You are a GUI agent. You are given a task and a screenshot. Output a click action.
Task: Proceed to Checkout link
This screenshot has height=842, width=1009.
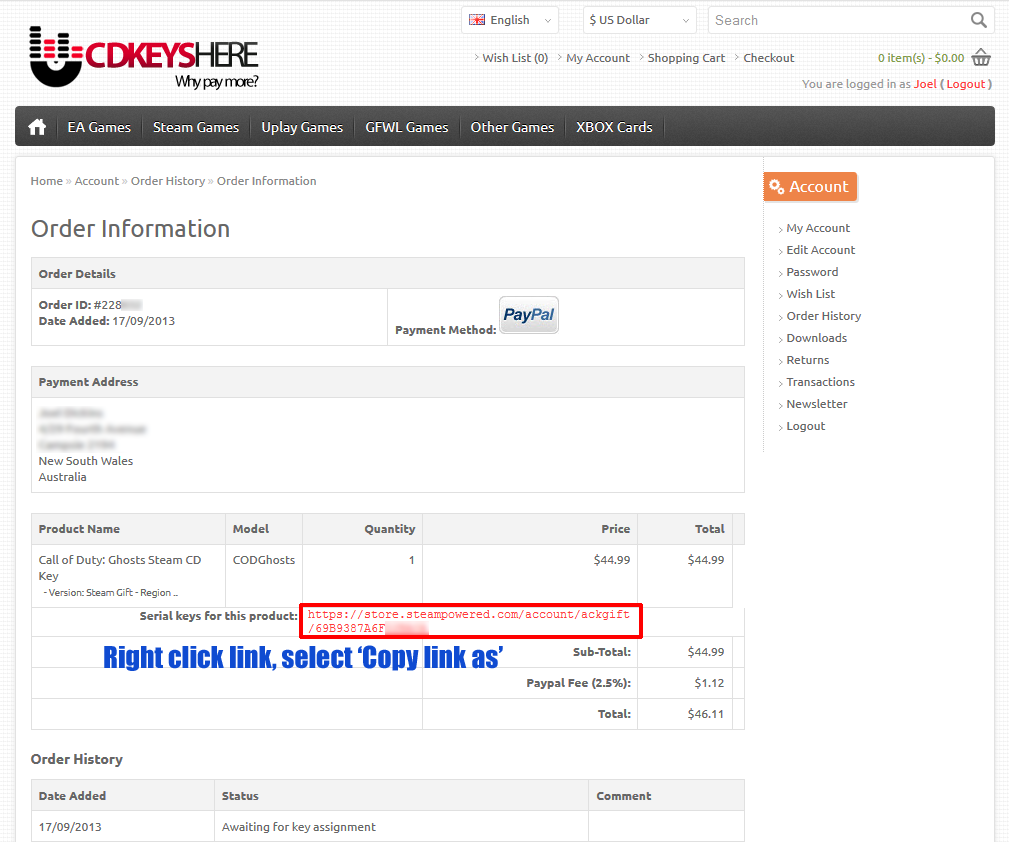768,58
